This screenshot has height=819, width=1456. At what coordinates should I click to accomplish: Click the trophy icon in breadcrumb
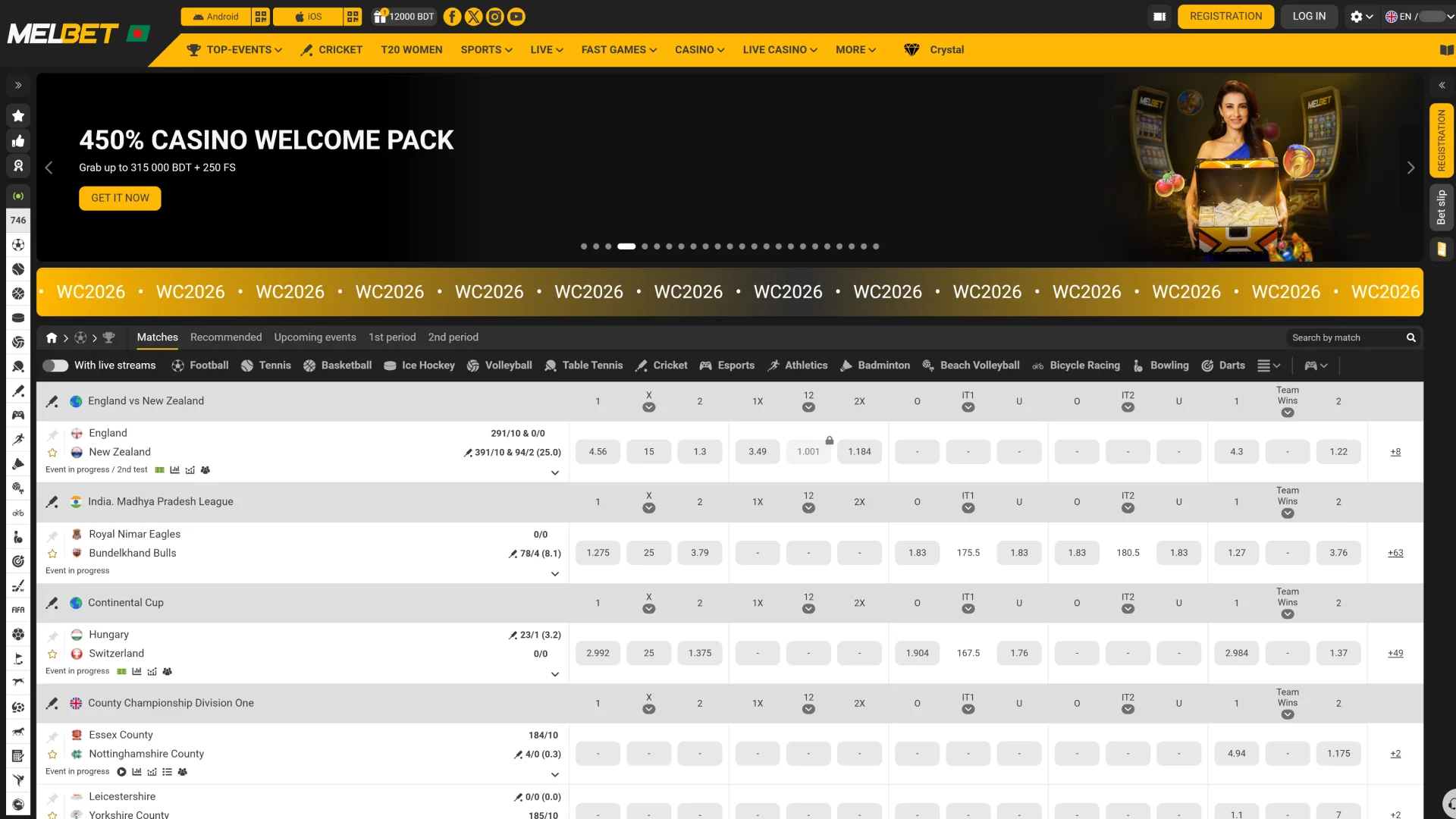(x=108, y=338)
